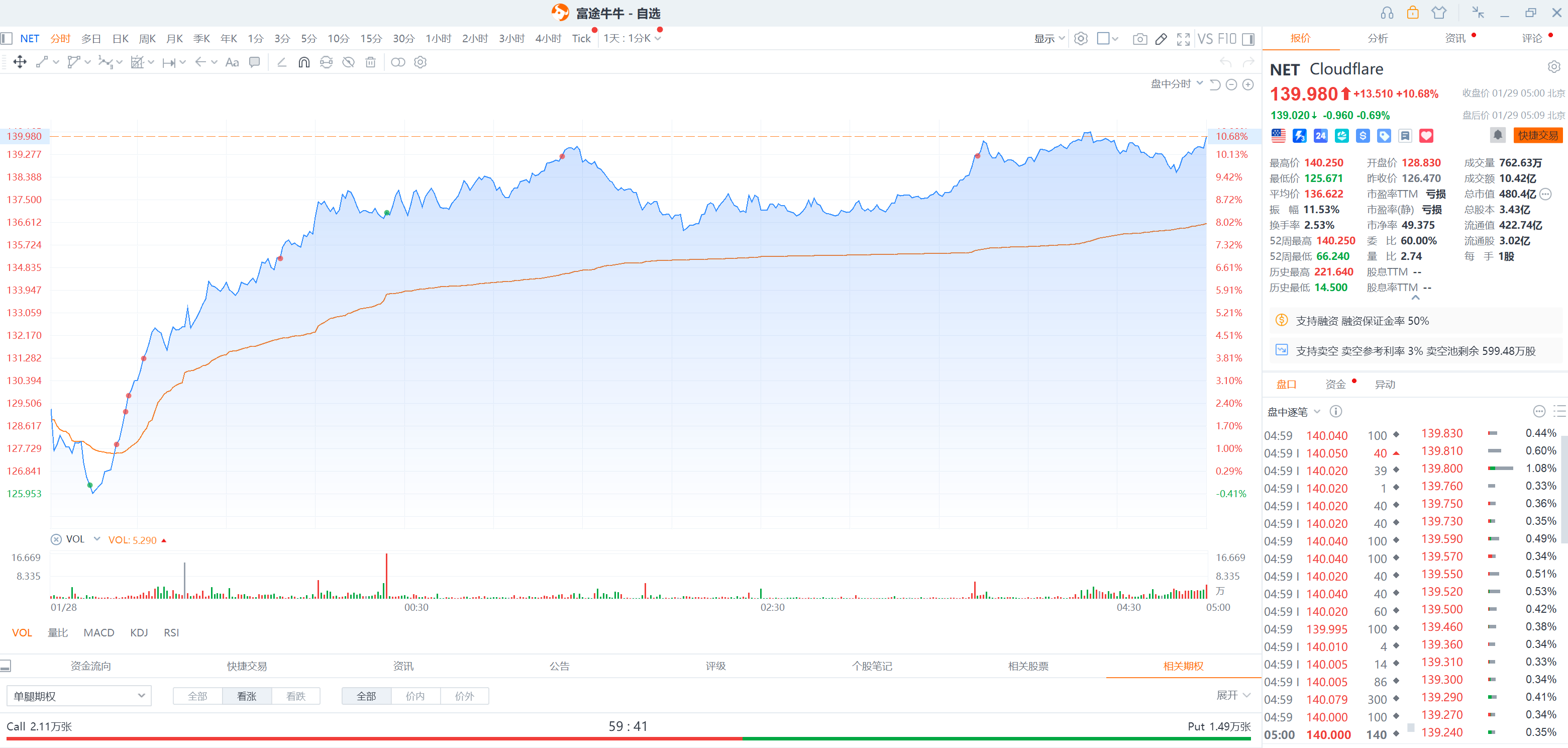Open the F10 company info
The width and height of the screenshot is (1568, 748).
pos(1226,39)
